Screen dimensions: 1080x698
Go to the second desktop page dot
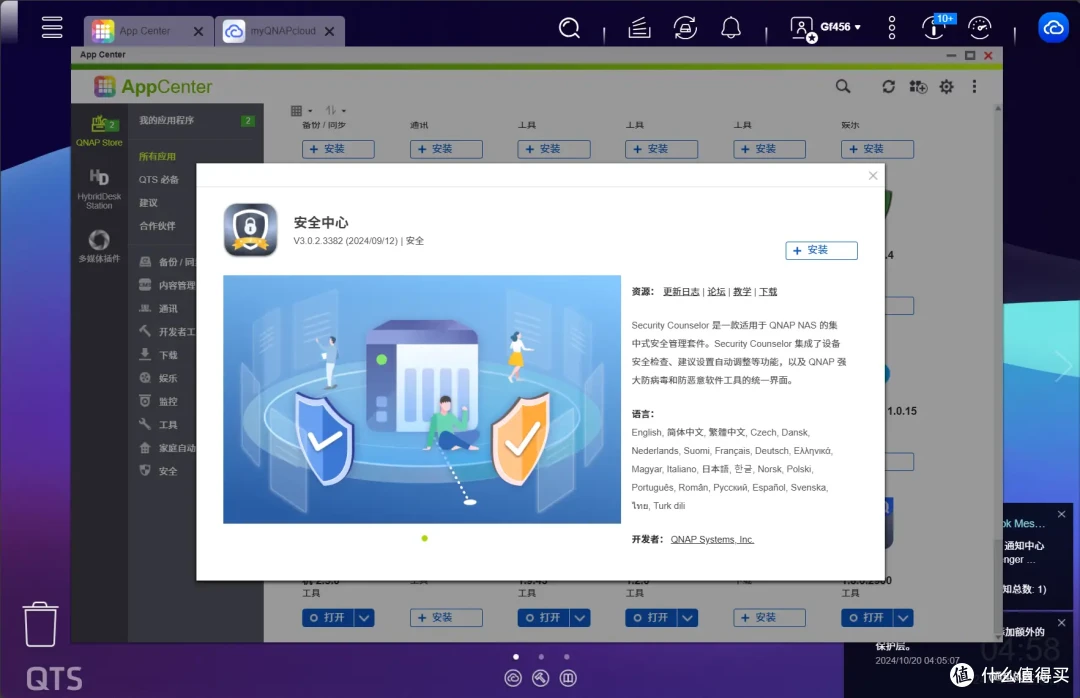click(541, 657)
